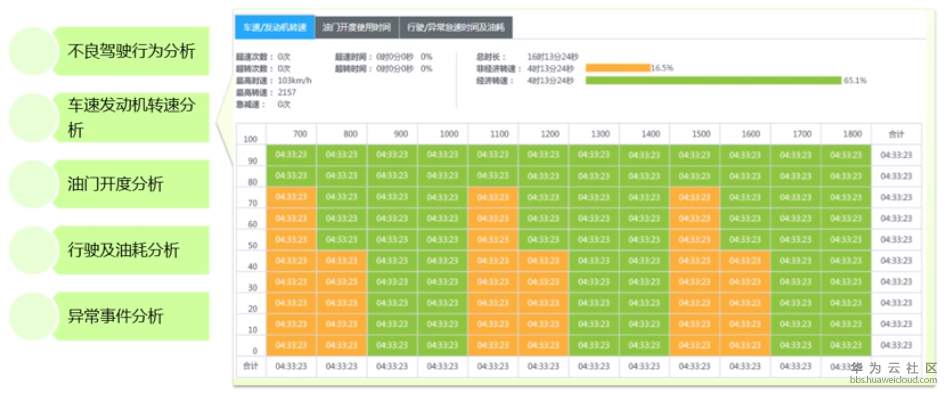
Task: Click the circle icon beside 油门开度分析
Action: click(x=34, y=184)
